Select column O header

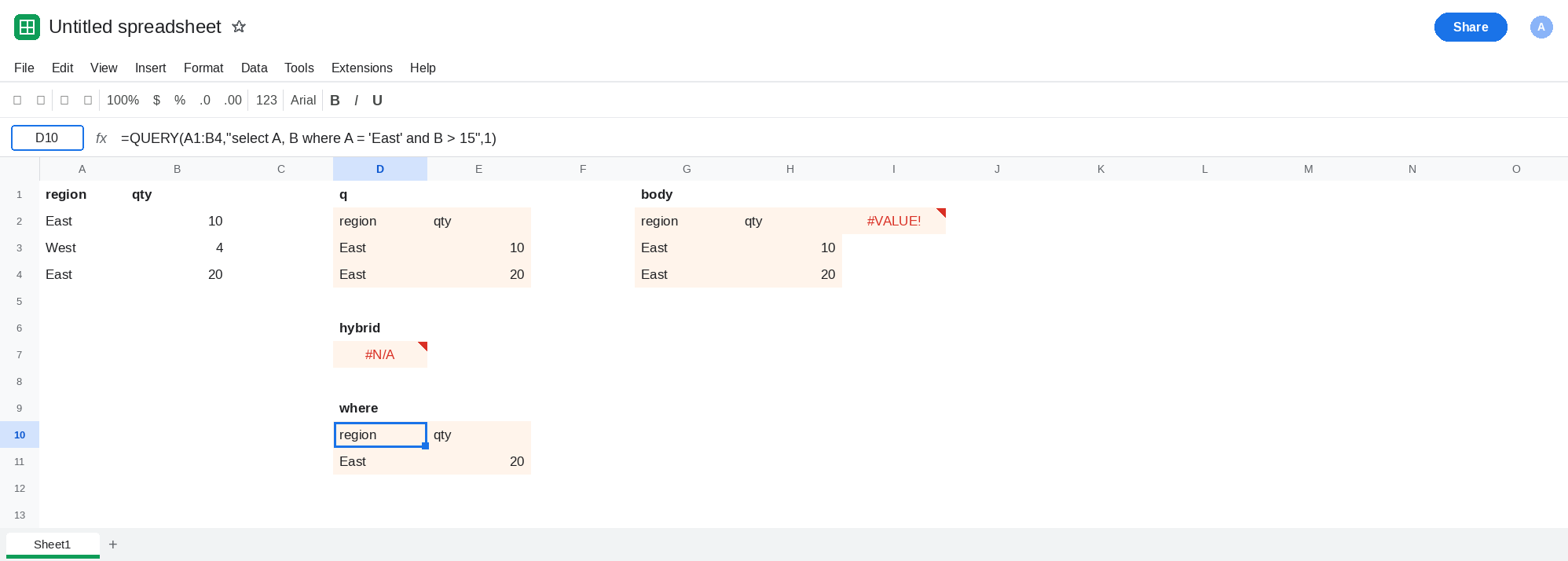click(1516, 169)
